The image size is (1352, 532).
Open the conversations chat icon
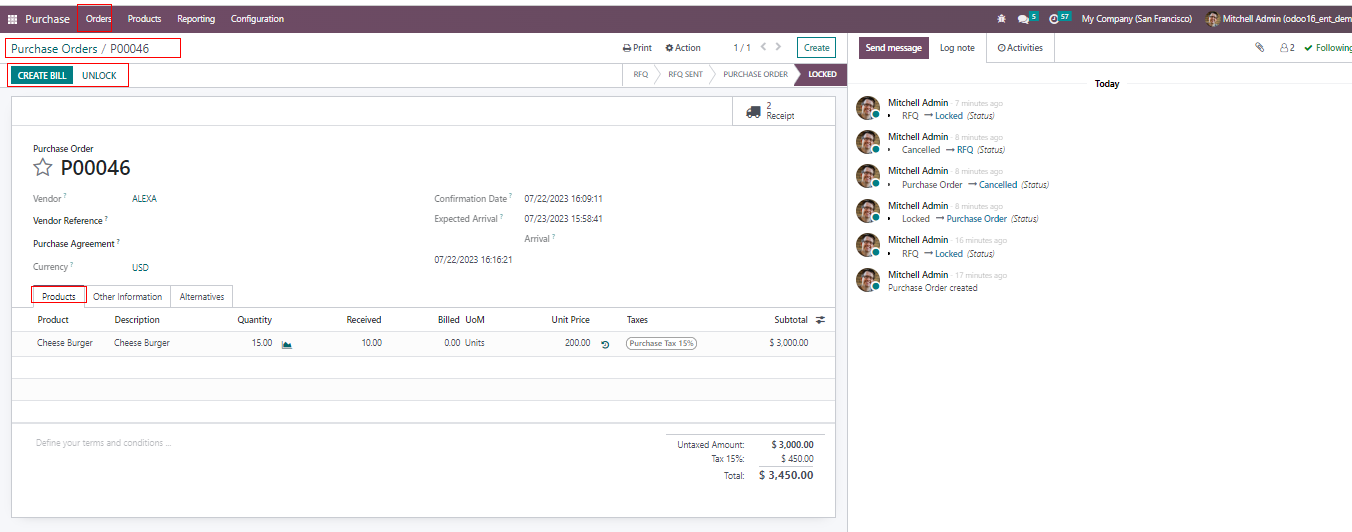pos(1024,19)
